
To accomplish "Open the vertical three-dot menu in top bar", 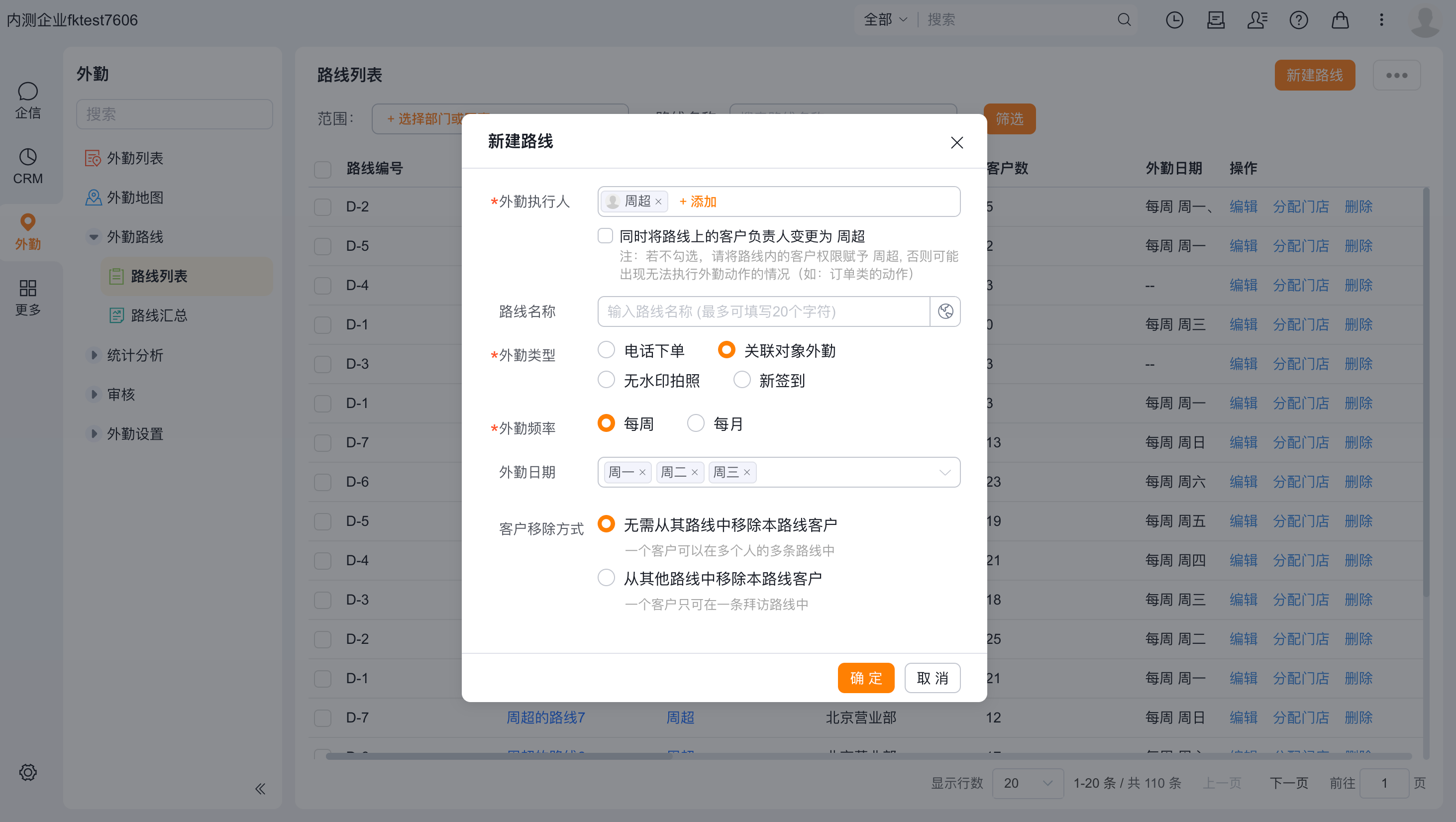I will [x=1381, y=20].
